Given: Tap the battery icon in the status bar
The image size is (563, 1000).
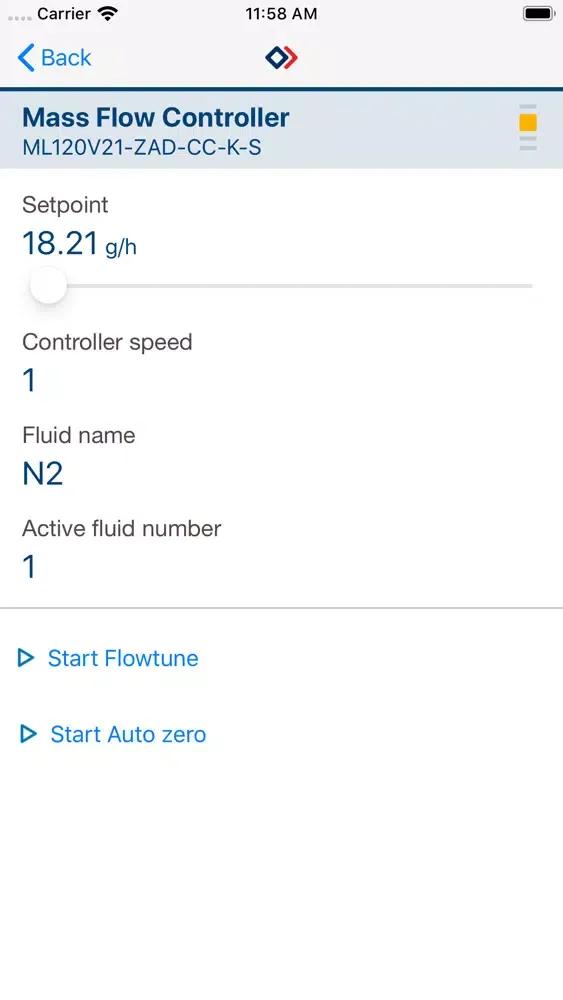Looking at the screenshot, I should coord(539,13).
